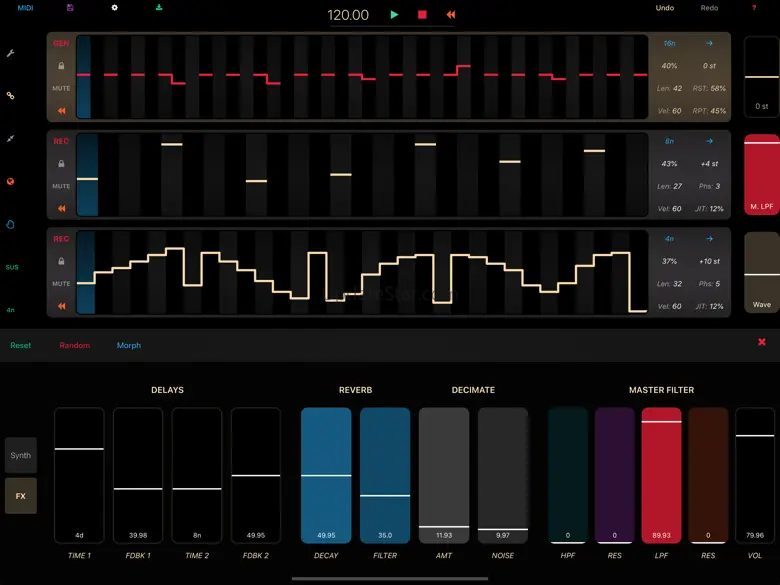Toggle MUTE on the GEN track

coord(61,88)
